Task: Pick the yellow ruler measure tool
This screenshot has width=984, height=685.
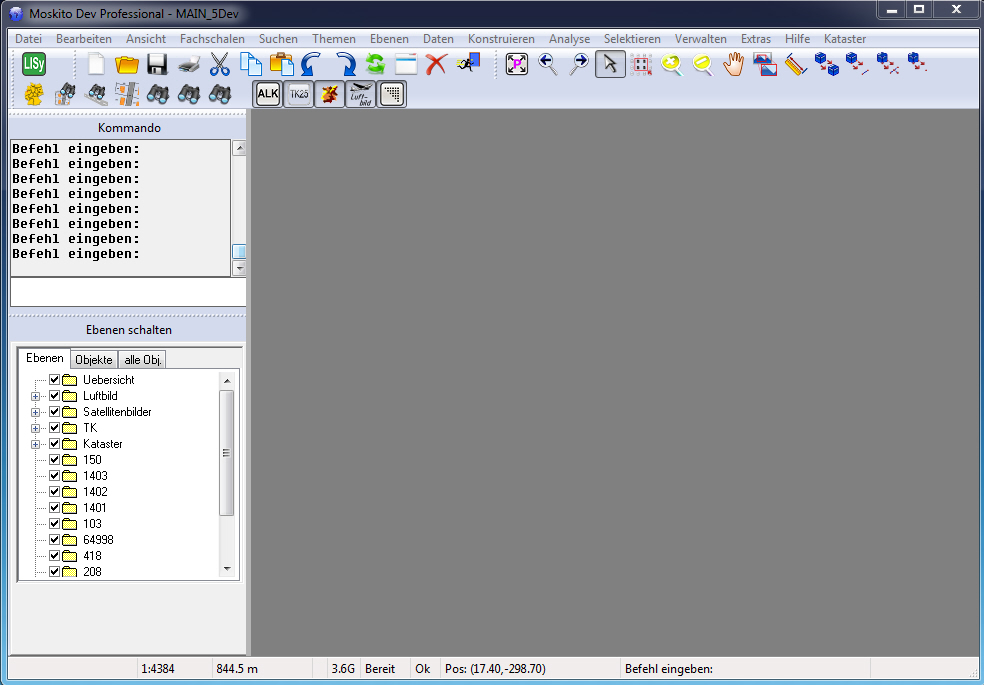Action: [x=796, y=64]
